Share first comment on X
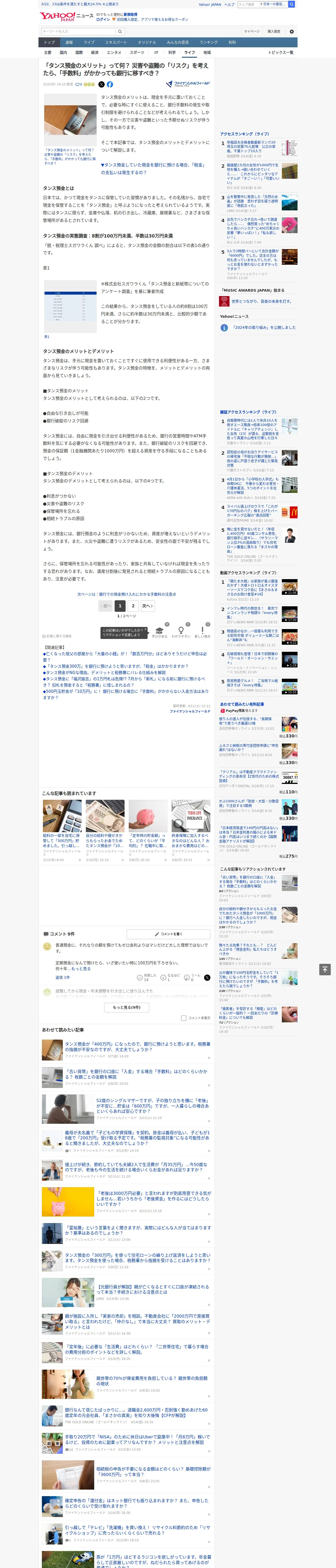 pos(207,978)
